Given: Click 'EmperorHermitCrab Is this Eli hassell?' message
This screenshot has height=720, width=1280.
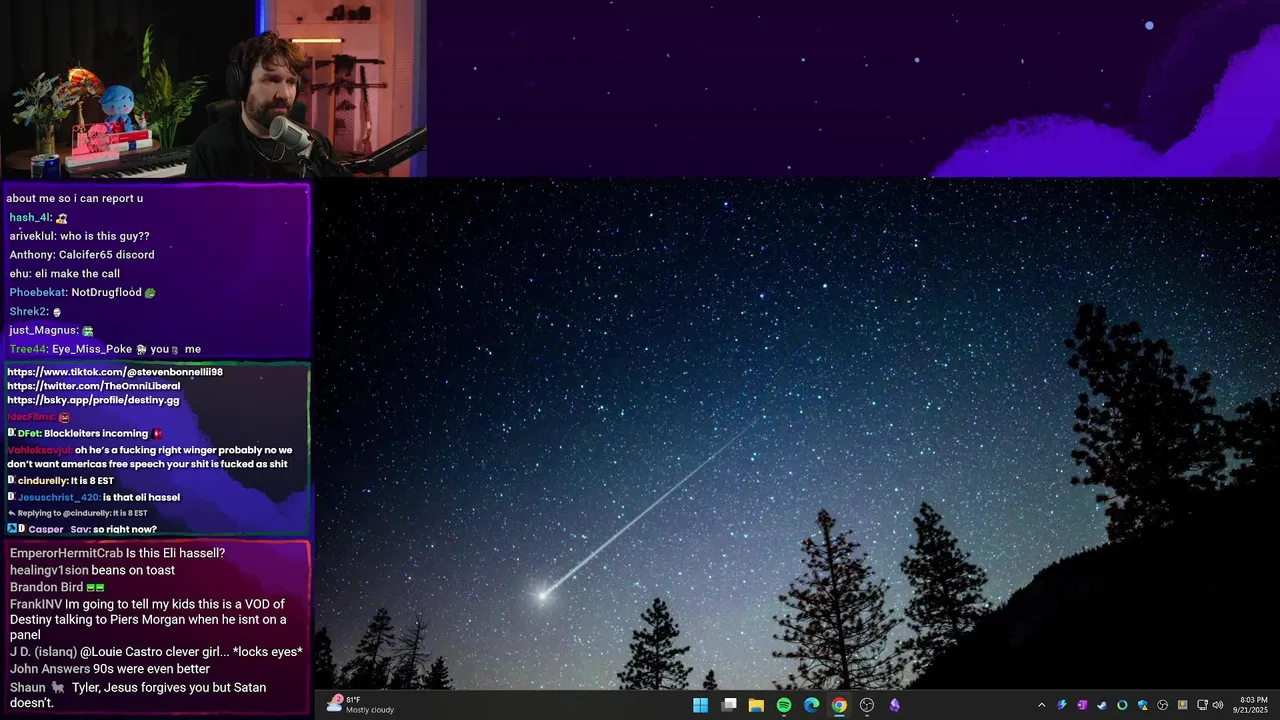Looking at the screenshot, I should point(118,553).
